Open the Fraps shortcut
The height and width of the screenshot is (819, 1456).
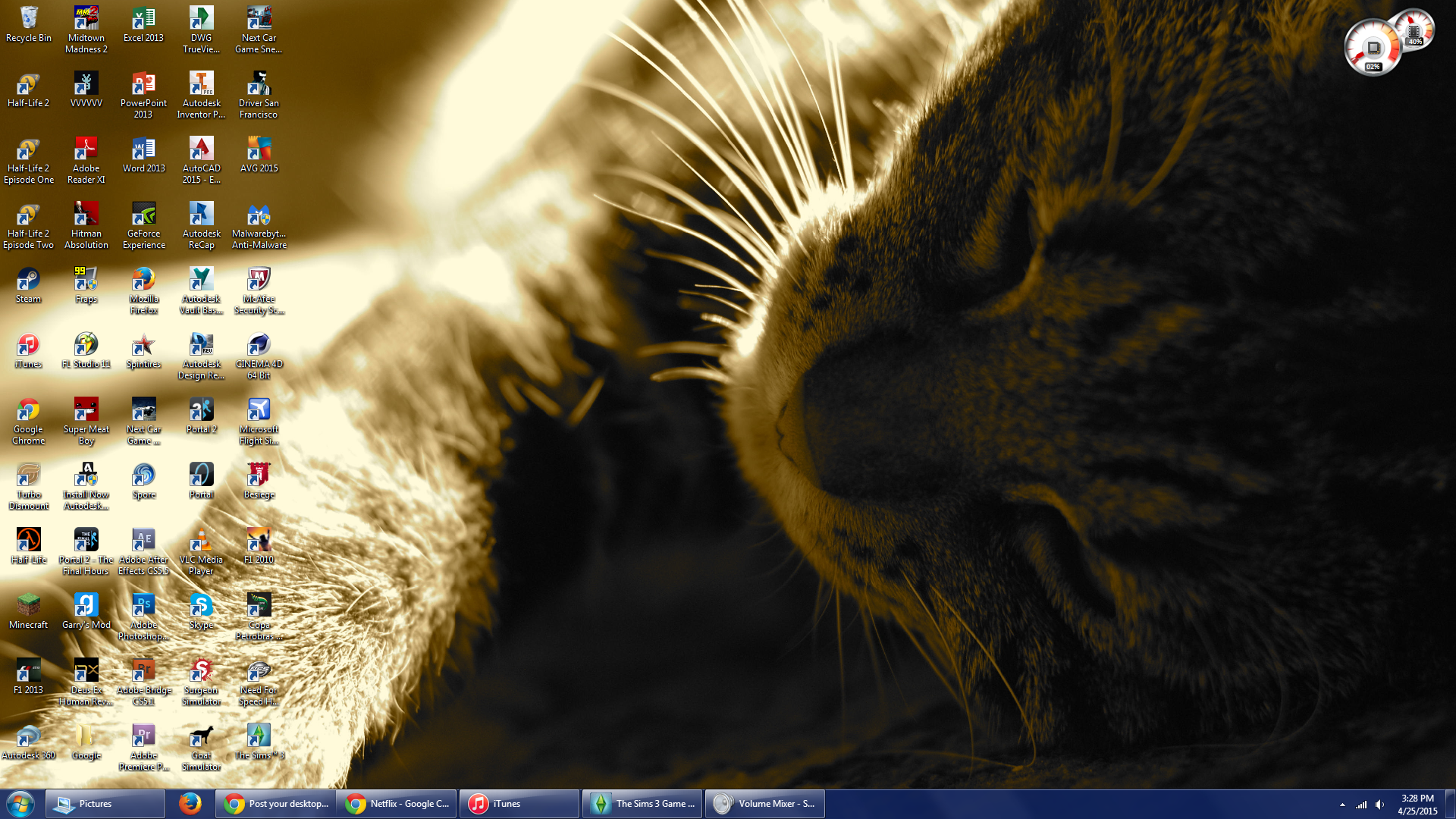point(86,286)
